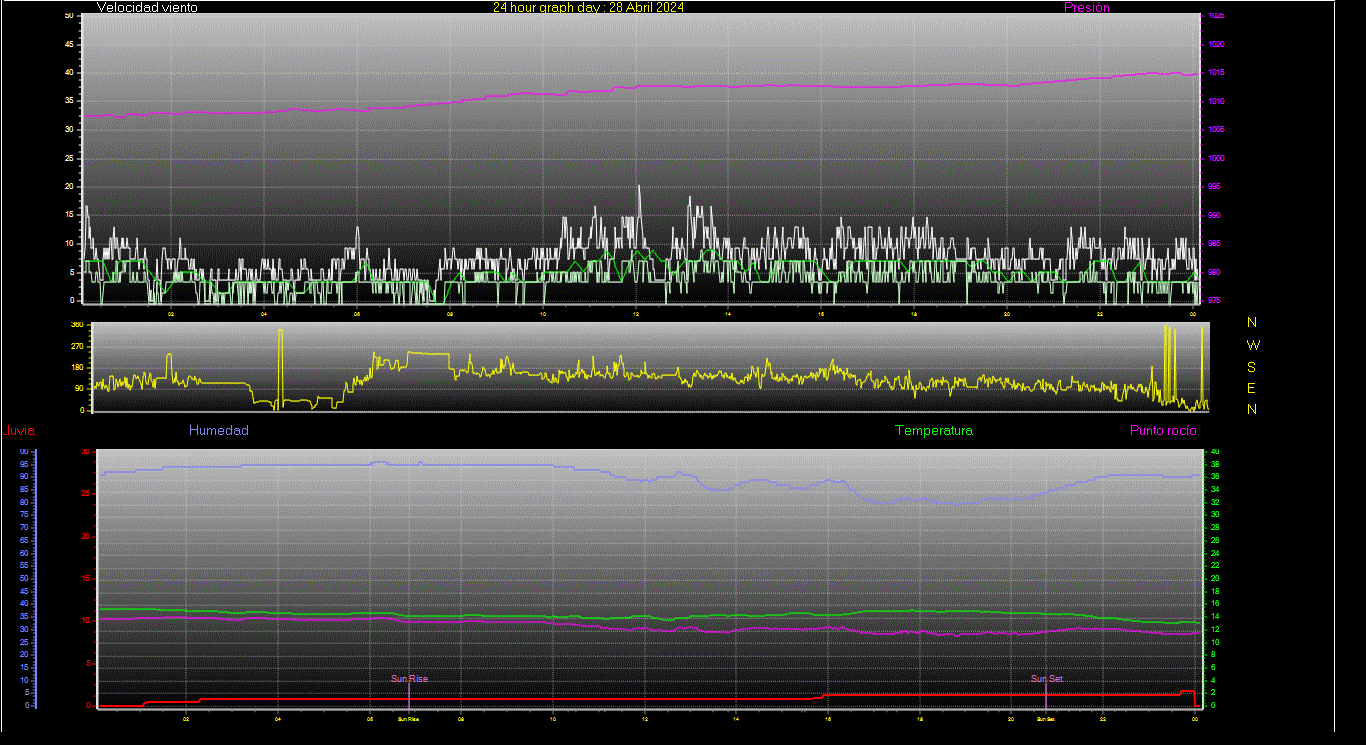Viewport: 1366px width, 745px height.
Task: Select the magenta 'Presión' label
Action: (x=1087, y=7)
